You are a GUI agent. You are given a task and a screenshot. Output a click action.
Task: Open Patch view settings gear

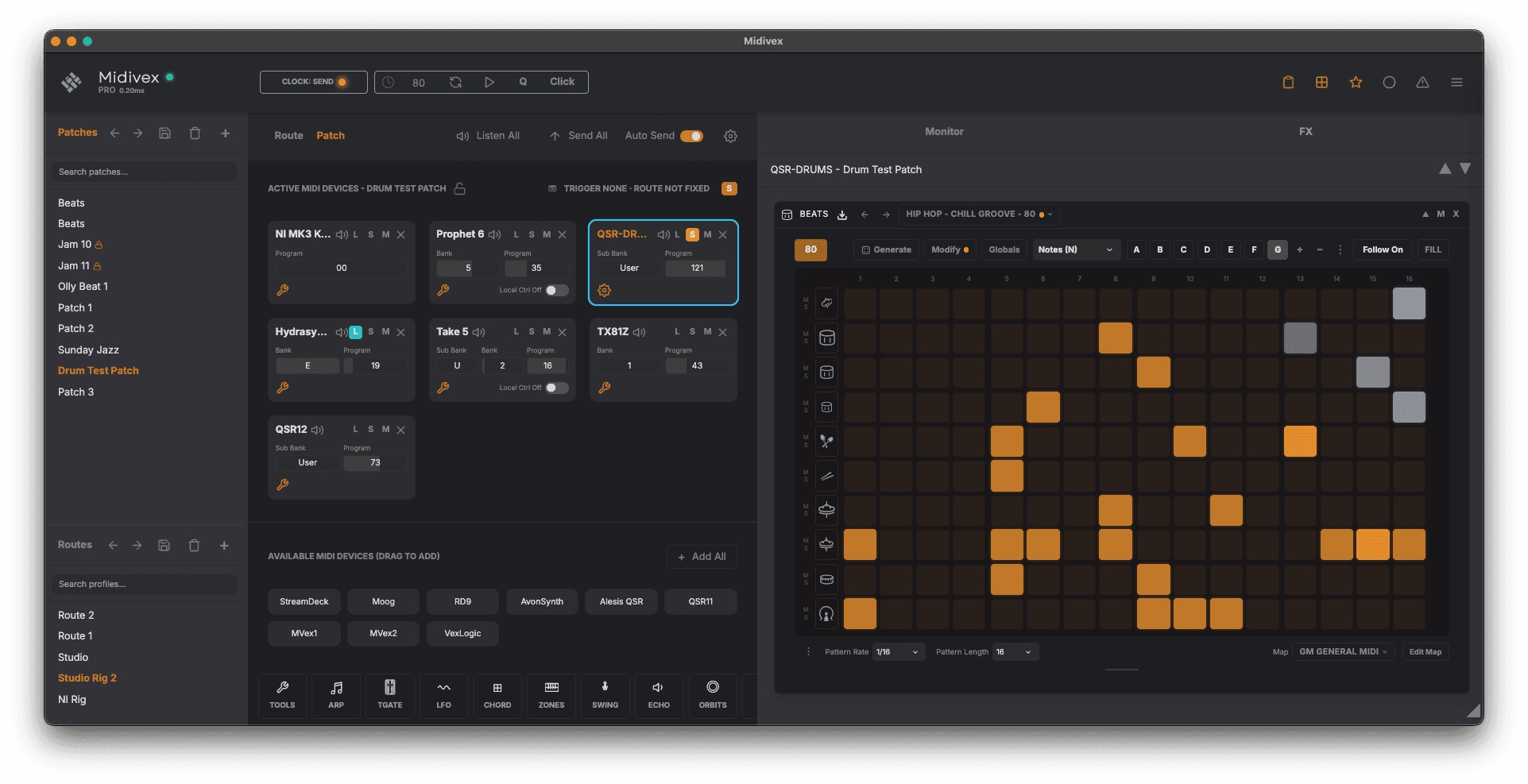click(730, 136)
